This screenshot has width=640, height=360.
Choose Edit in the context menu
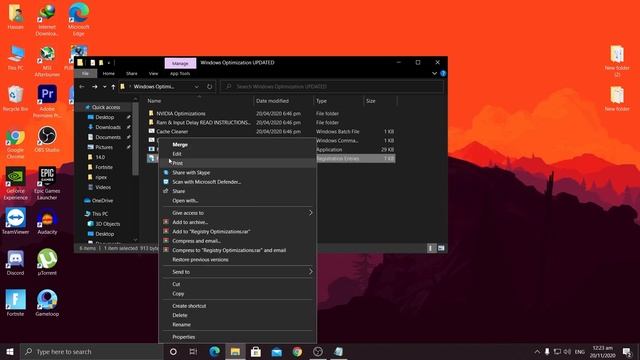point(238,154)
